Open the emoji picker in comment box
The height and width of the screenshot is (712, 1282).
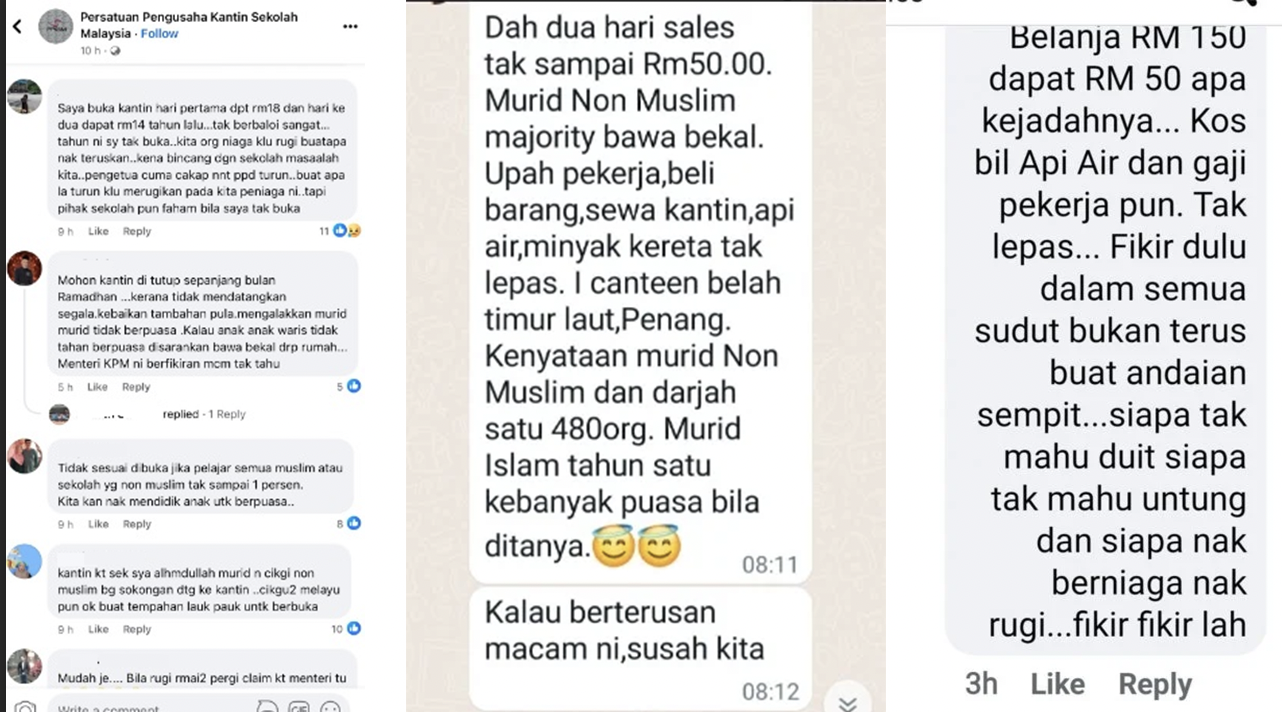330,706
